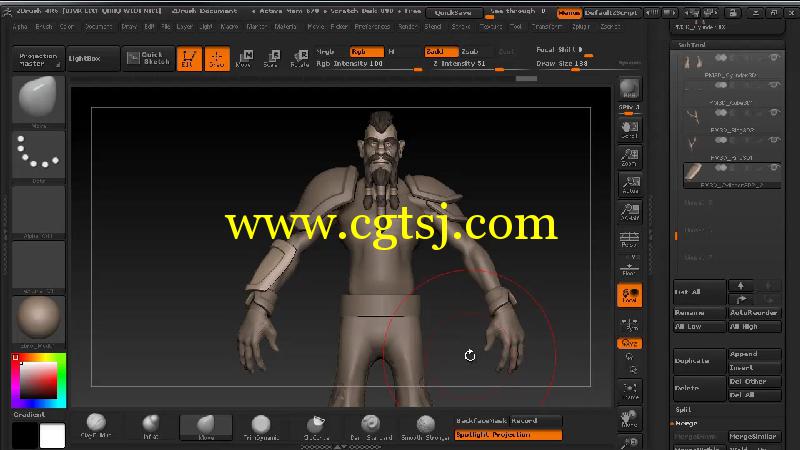
Task: Open the Dots stroke type picker
Action: pyautogui.click(x=38, y=156)
